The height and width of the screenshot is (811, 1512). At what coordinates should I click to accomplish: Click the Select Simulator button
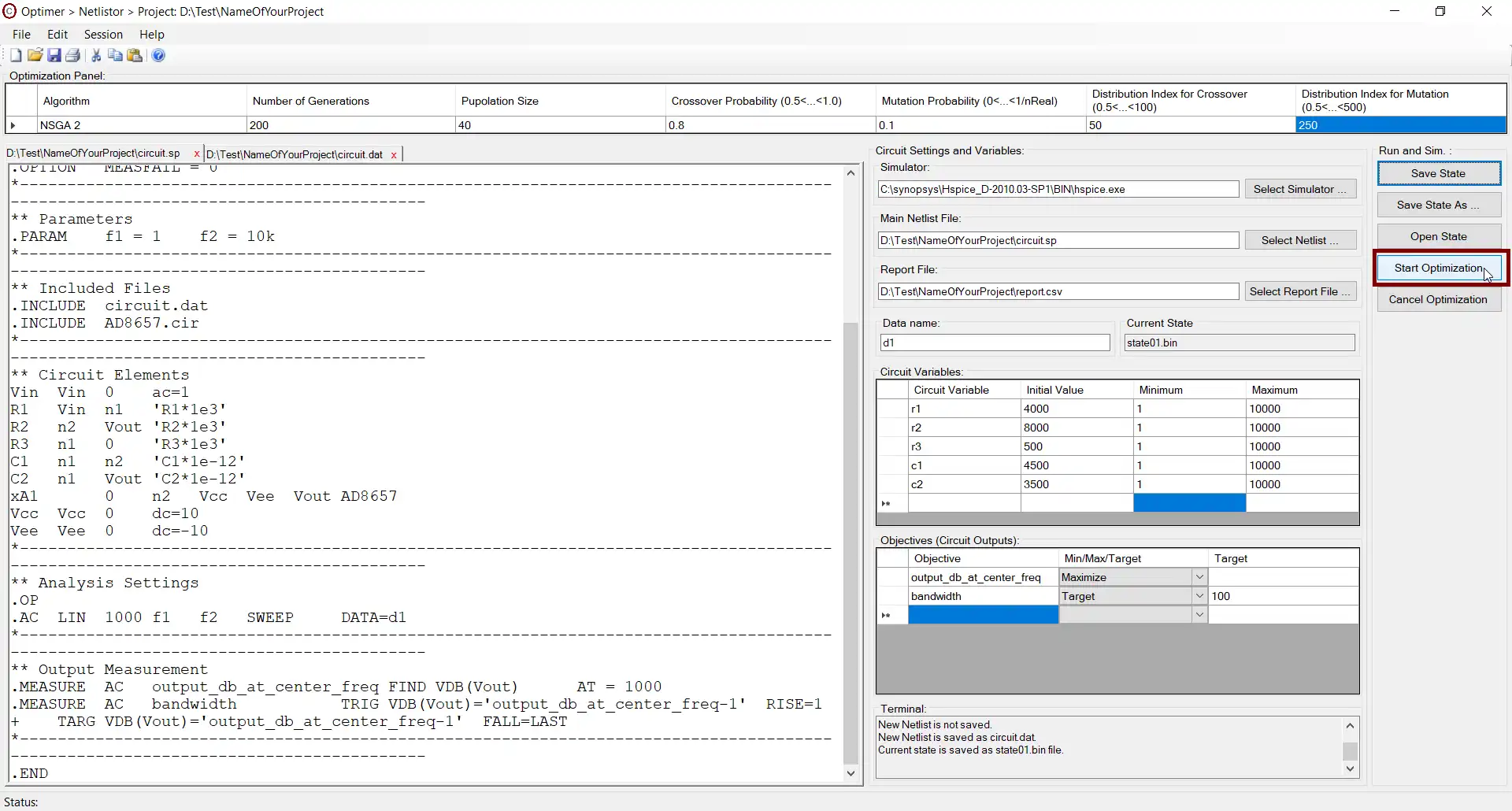[1300, 189]
